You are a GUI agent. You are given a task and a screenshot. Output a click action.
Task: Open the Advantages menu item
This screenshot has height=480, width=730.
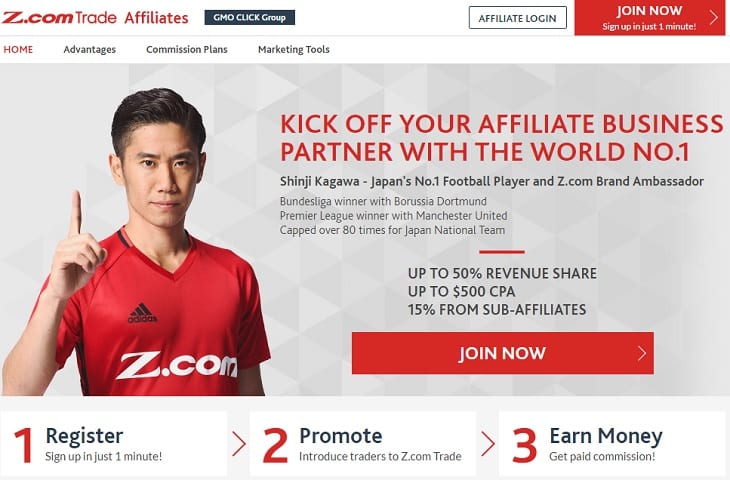(90, 49)
